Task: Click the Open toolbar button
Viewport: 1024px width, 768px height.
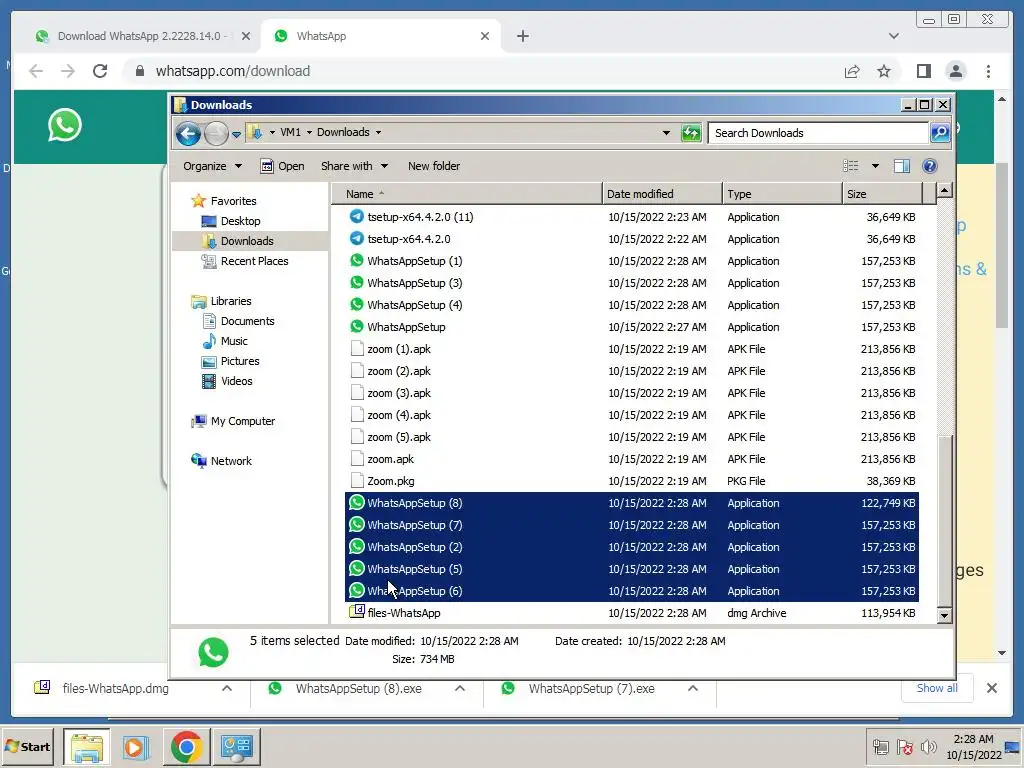Action: [x=283, y=166]
